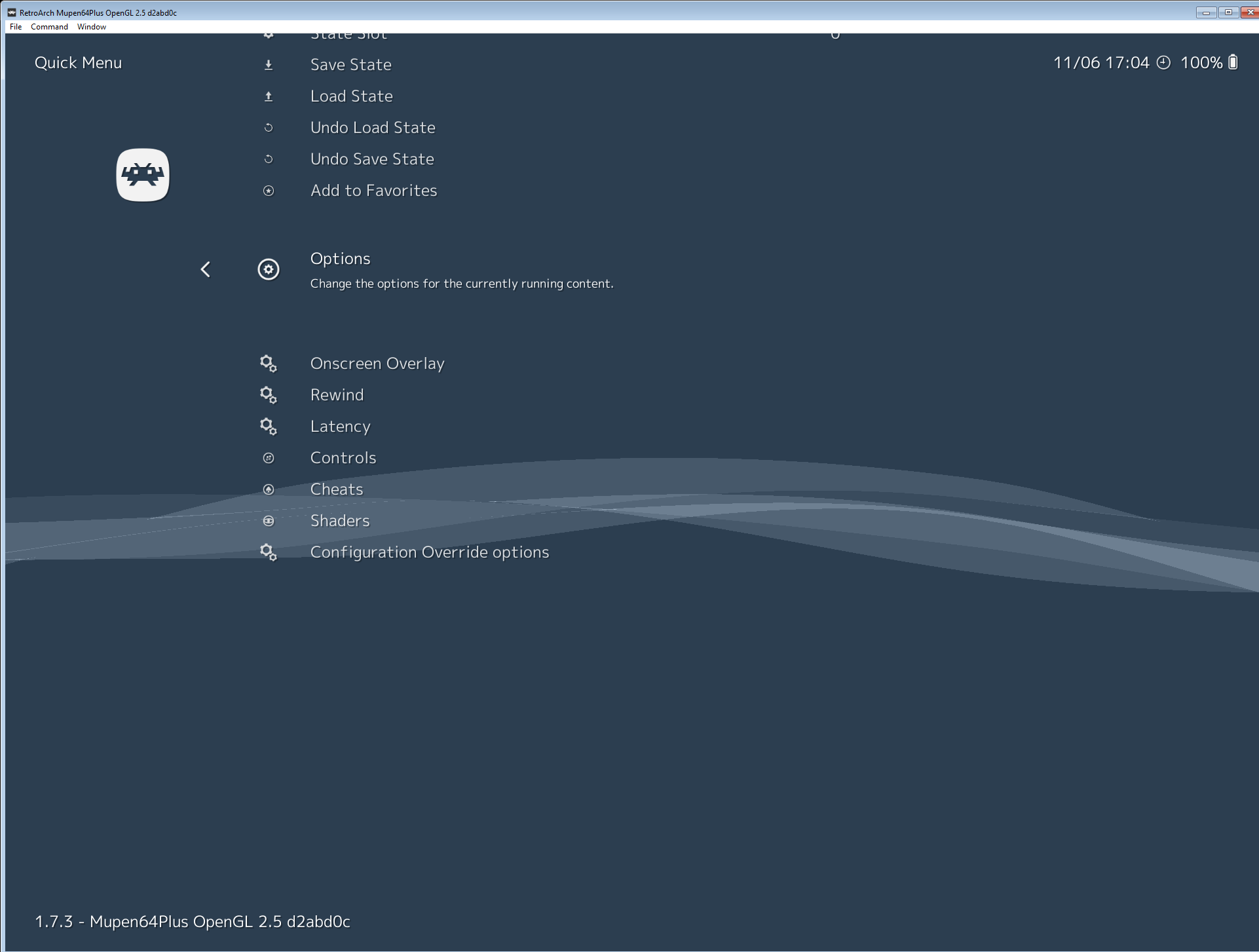Open Configuration Override options
Image resolution: width=1259 pixels, height=952 pixels.
(430, 552)
